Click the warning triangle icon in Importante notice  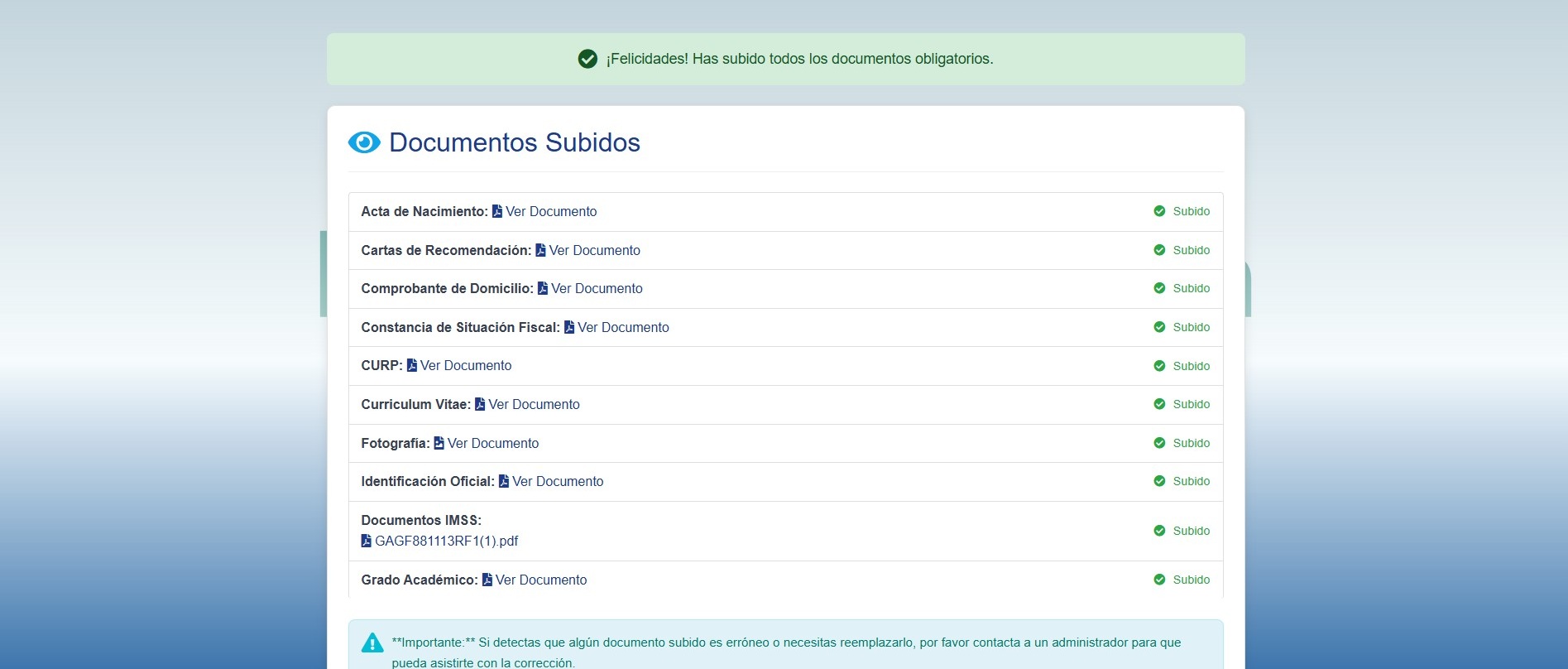pos(372,643)
